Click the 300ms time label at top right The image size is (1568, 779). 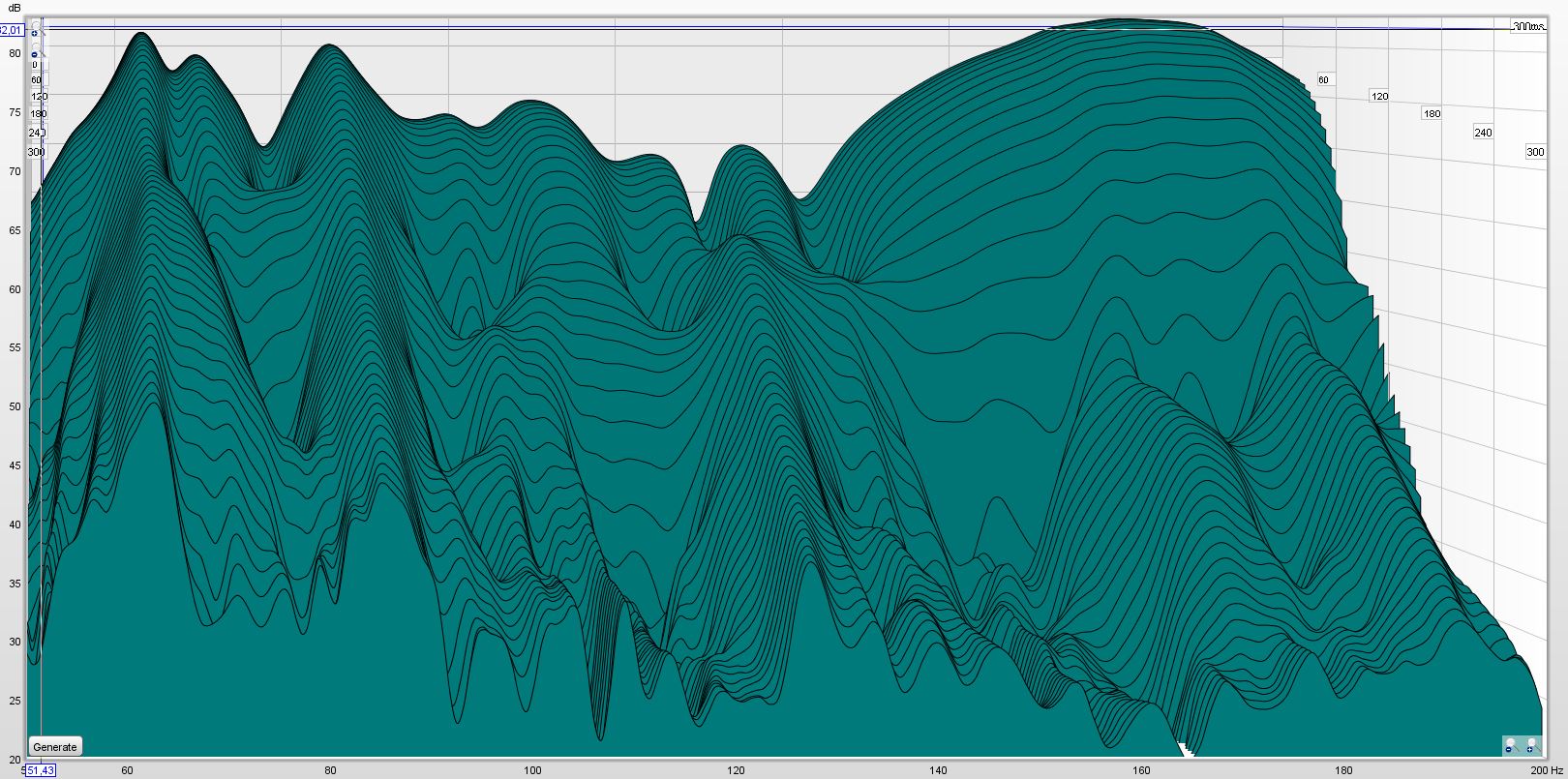[1528, 27]
